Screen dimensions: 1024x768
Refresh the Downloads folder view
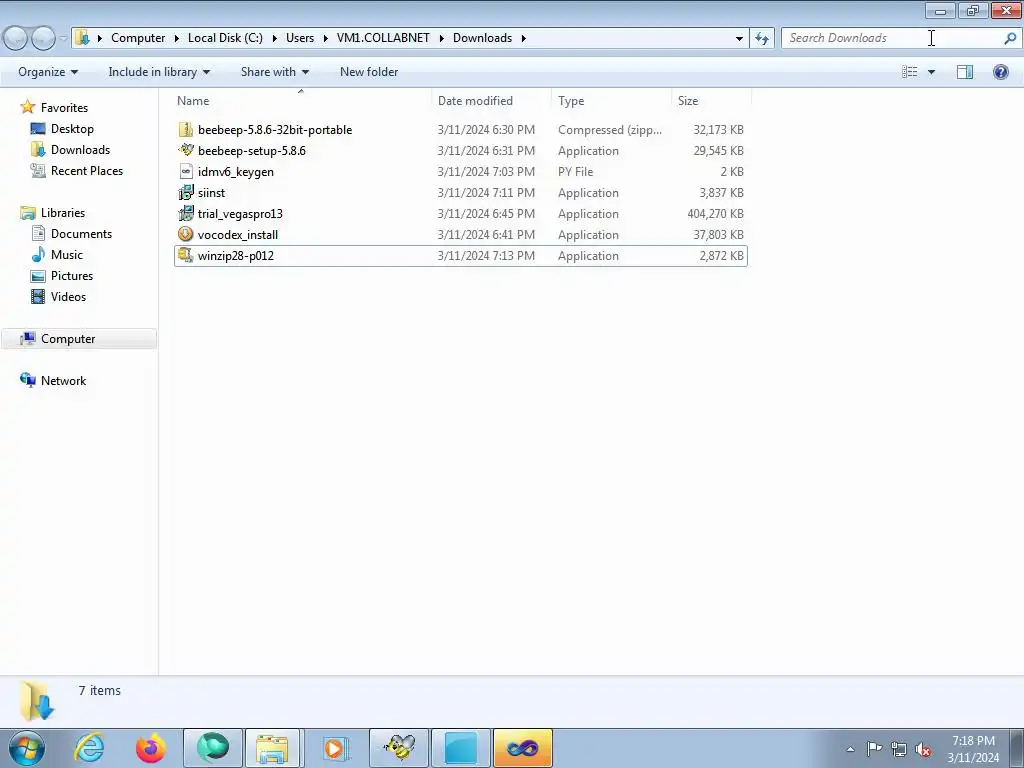click(x=761, y=38)
